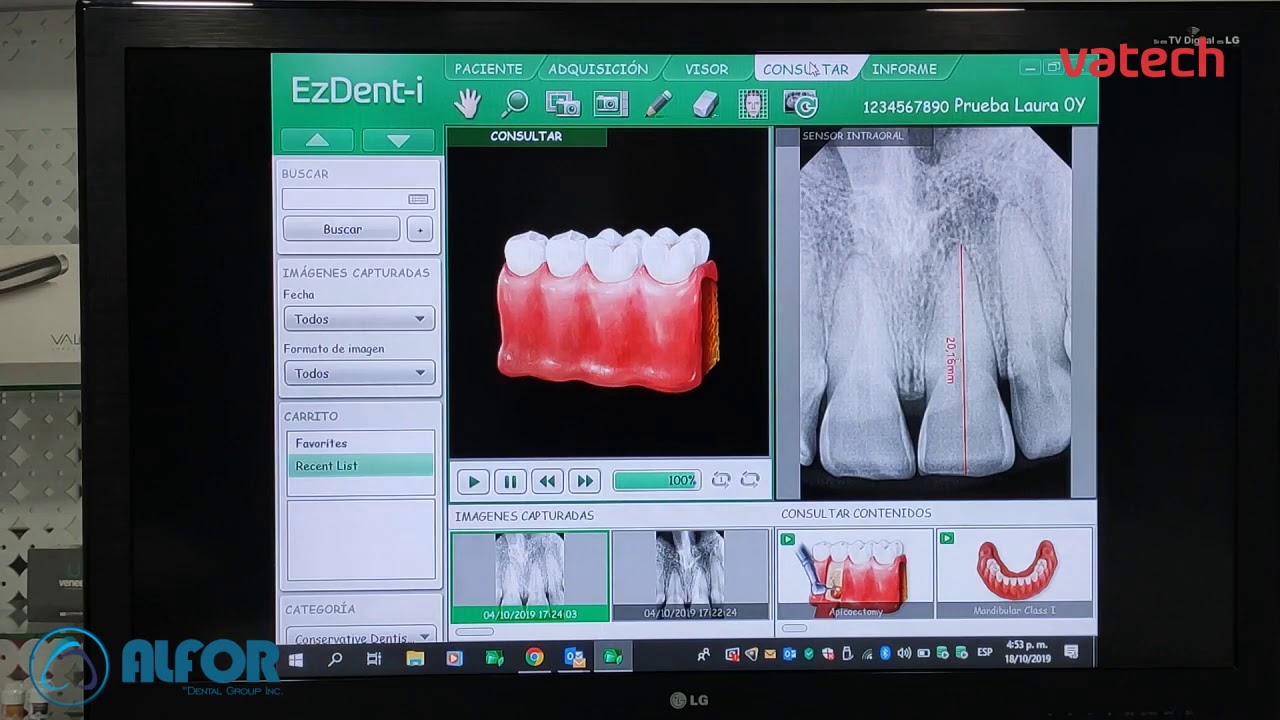
Task: Select Recent List in the Carrito list
Action: (x=361, y=466)
